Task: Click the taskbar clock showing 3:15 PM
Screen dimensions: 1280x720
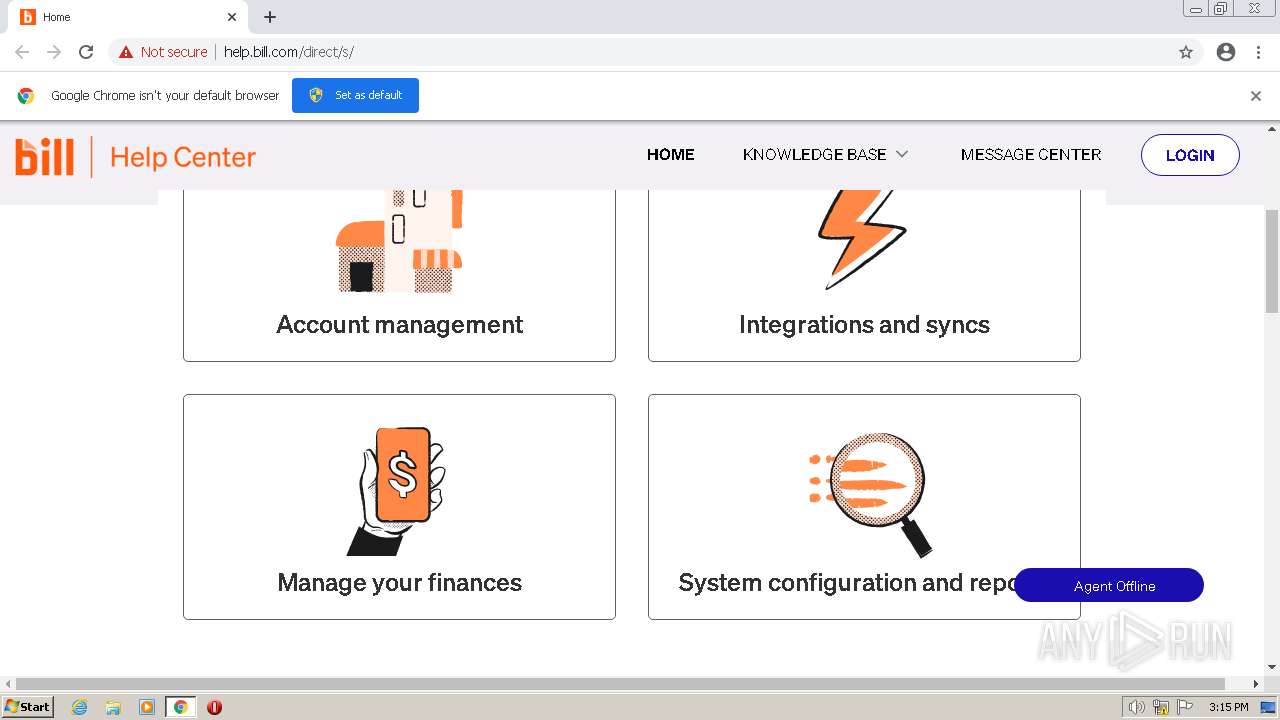Action: (1228, 707)
